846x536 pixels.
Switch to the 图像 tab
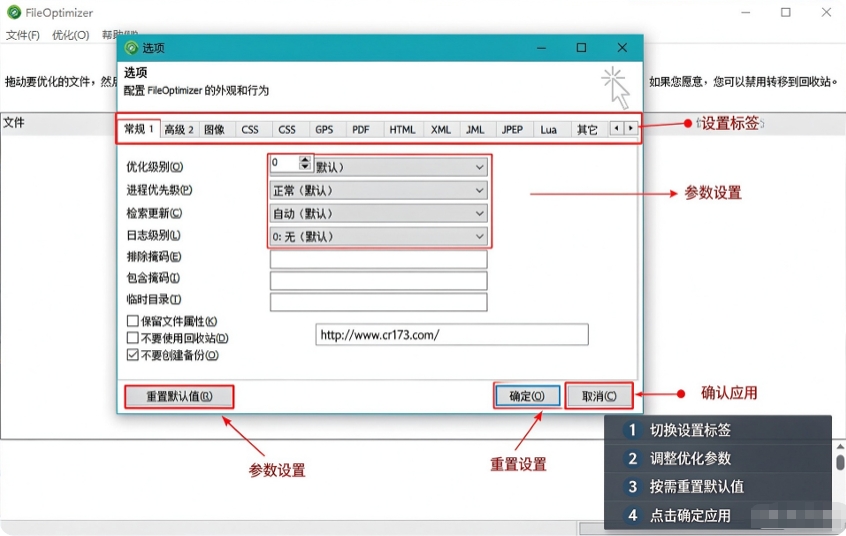click(215, 130)
